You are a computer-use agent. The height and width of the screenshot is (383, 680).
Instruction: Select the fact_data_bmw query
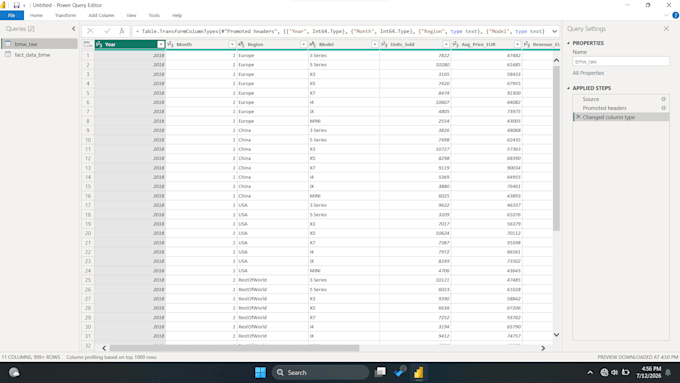39,55
